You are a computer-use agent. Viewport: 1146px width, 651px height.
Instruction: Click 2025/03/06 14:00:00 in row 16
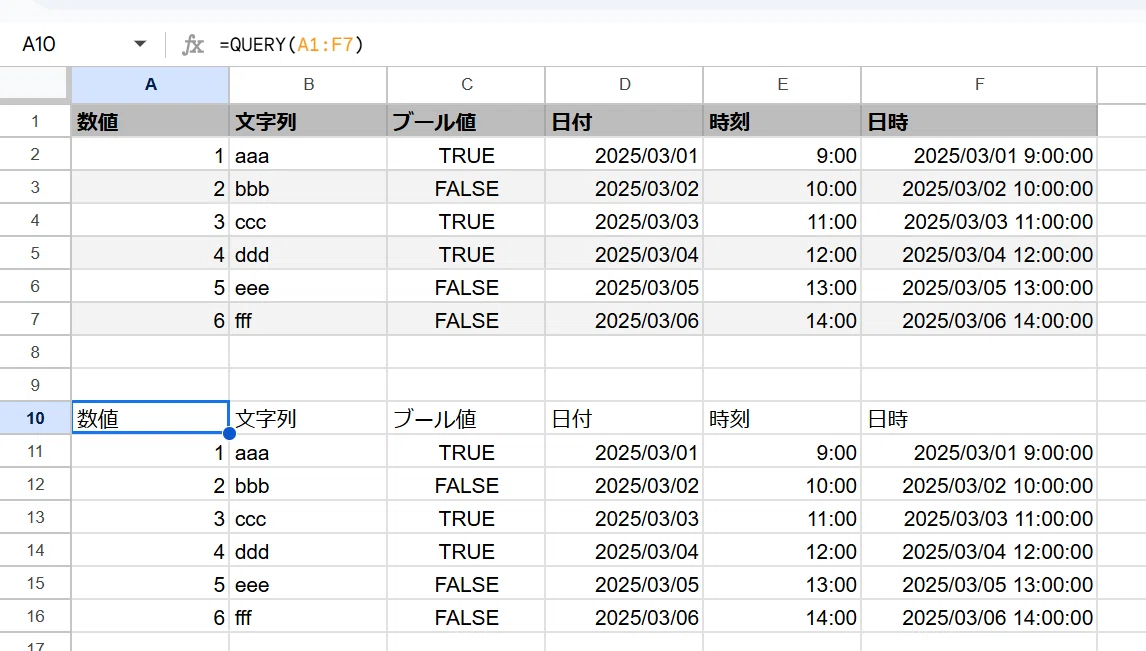(979, 616)
